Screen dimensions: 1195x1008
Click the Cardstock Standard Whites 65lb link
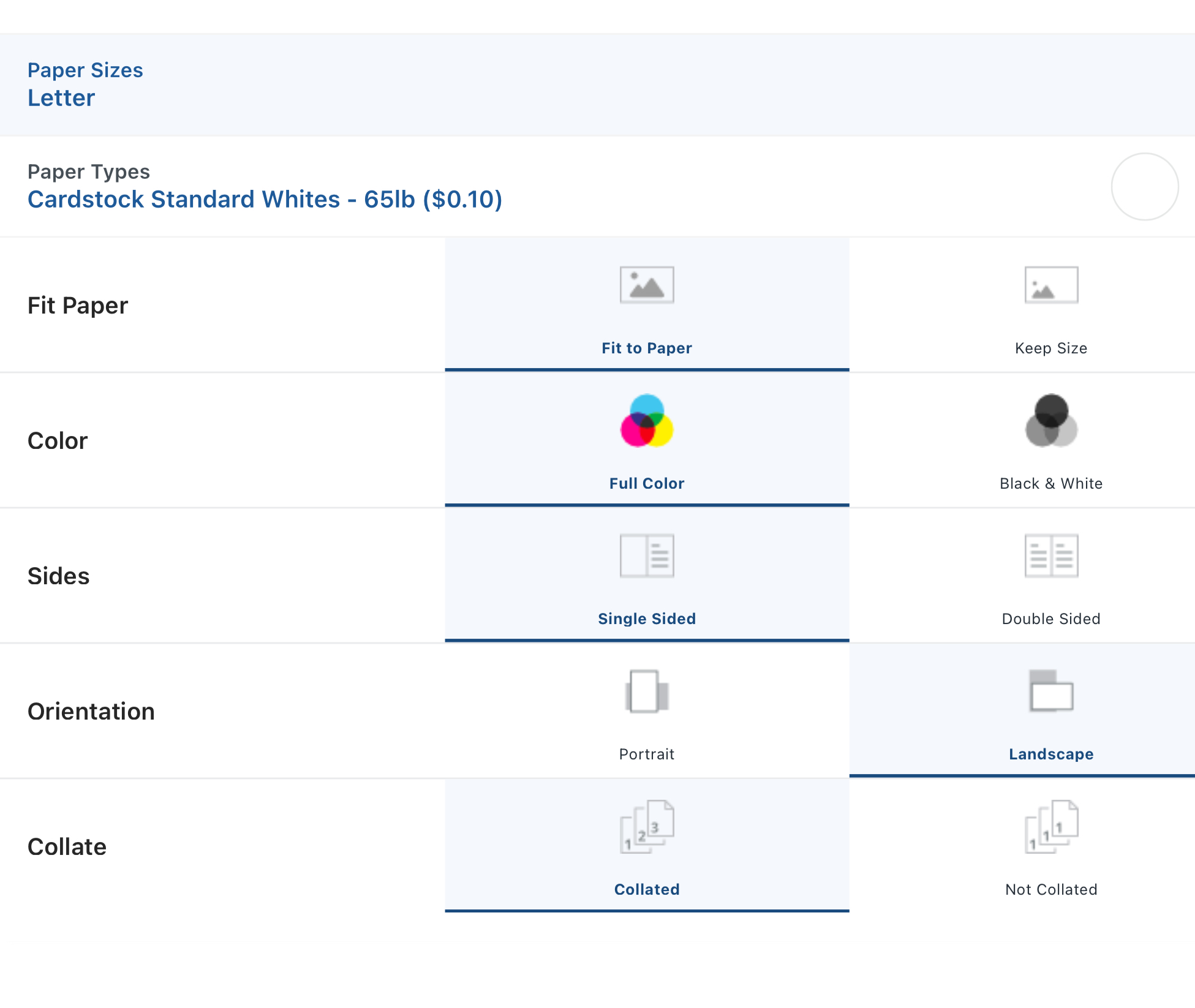(265, 199)
